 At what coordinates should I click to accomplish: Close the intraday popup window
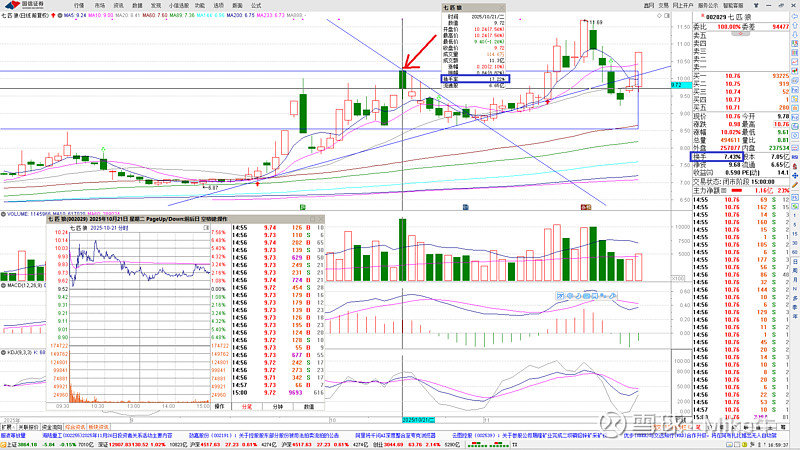click(x=320, y=219)
